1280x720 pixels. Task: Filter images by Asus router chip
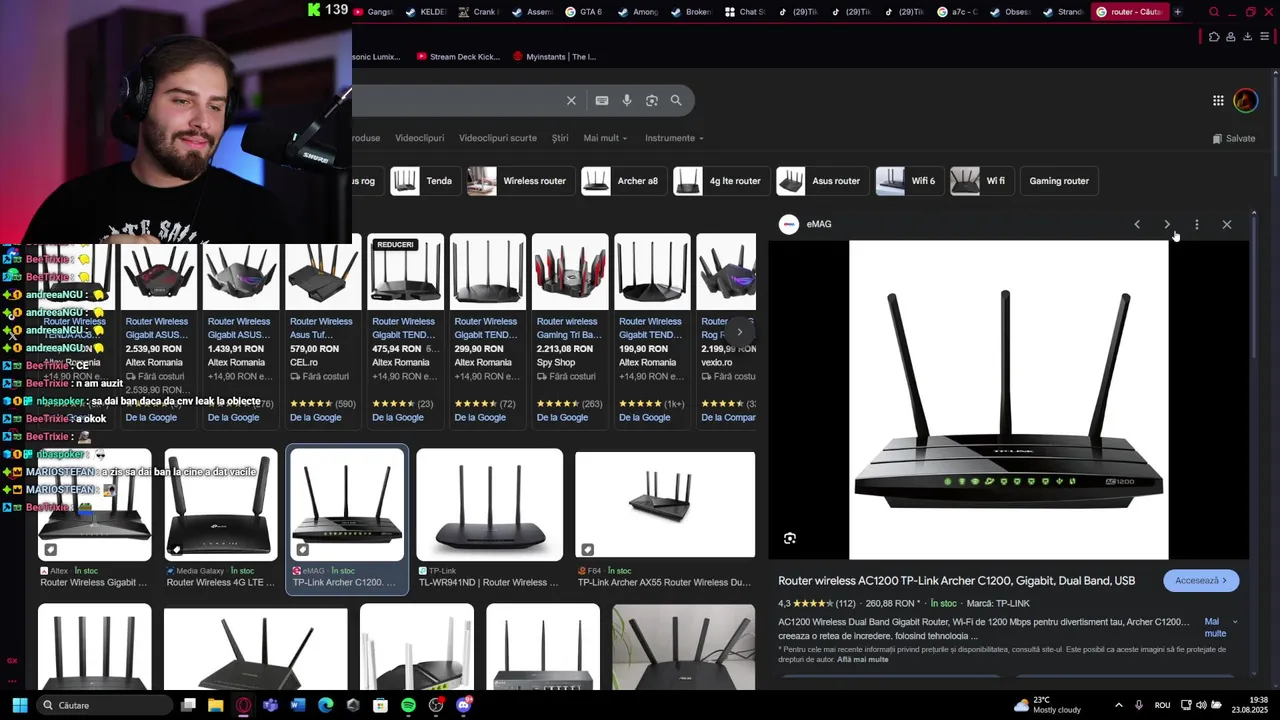[x=821, y=181]
